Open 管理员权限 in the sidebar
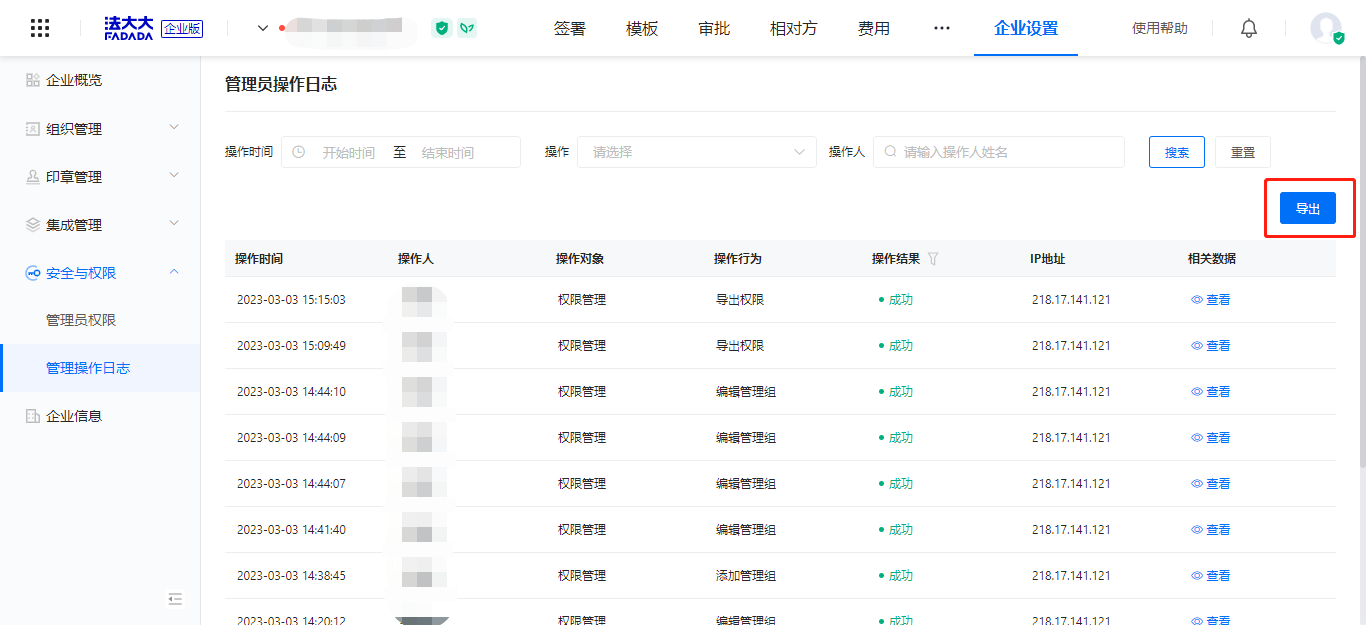 (81, 320)
